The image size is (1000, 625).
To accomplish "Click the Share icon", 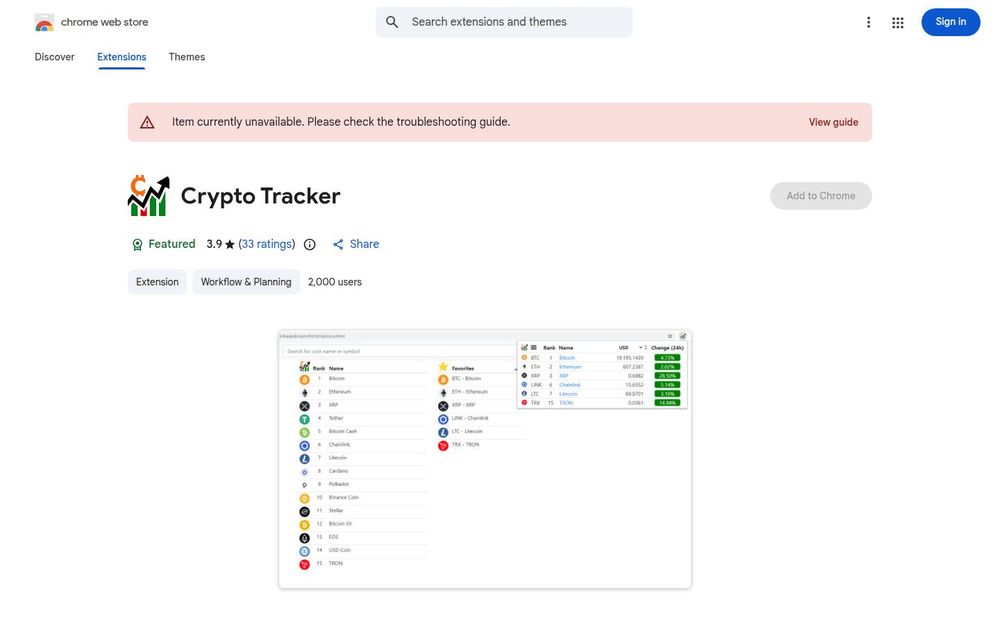I will coord(338,244).
